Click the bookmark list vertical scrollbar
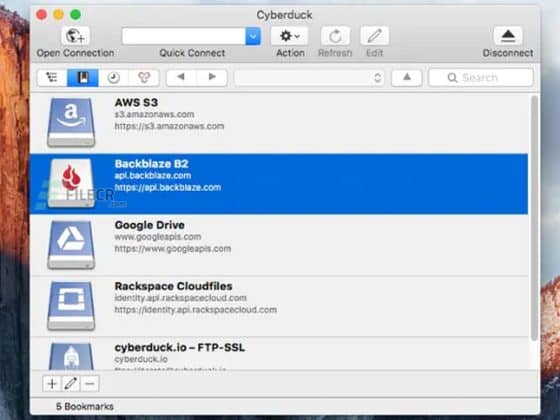Image resolution: width=560 pixels, height=420 pixels. click(534, 218)
